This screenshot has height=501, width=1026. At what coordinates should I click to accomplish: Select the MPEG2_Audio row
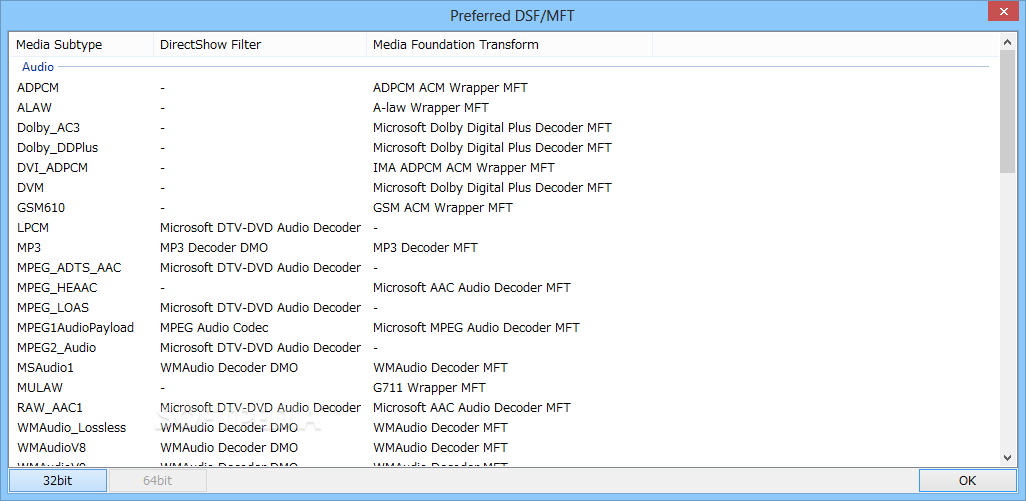click(x=504, y=347)
